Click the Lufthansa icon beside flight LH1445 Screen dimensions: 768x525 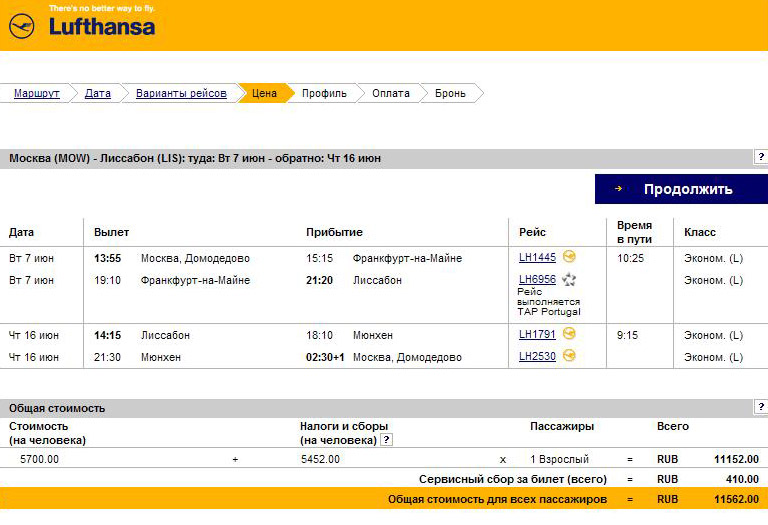[x=569, y=257]
